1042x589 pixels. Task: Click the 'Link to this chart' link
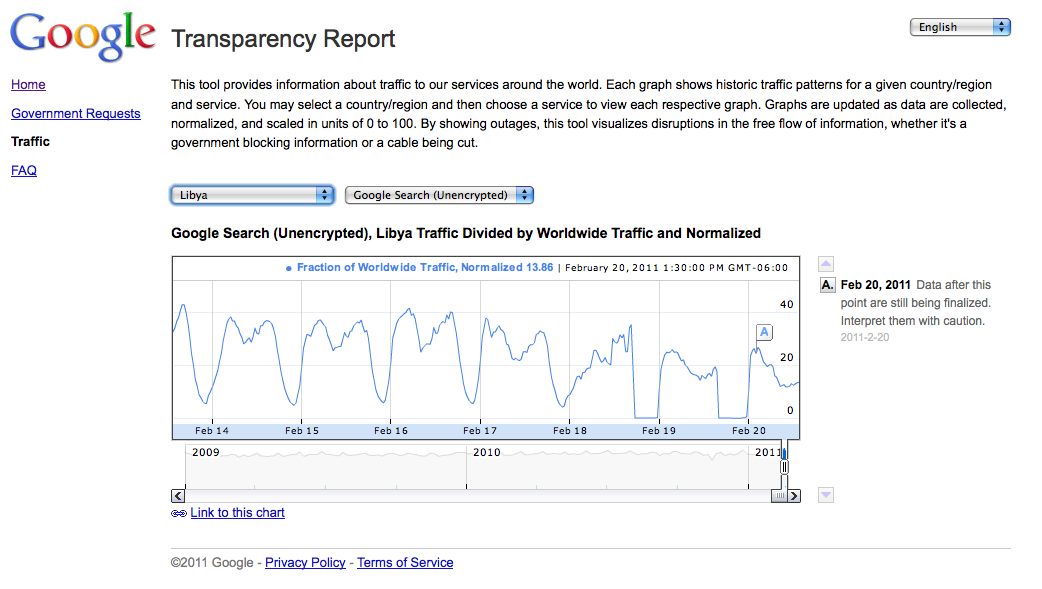tap(238, 513)
